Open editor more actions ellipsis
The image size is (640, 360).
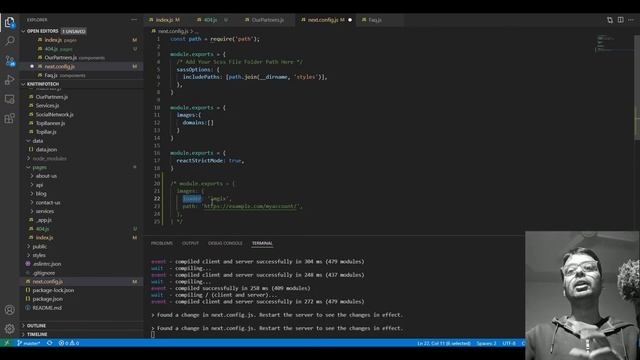[x=631, y=20]
